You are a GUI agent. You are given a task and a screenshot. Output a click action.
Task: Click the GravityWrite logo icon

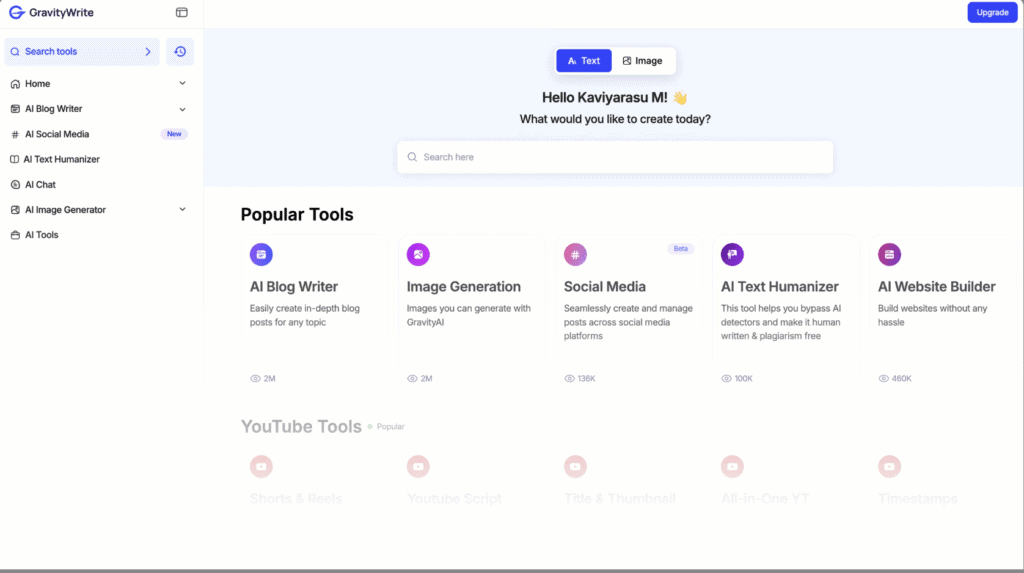16,13
